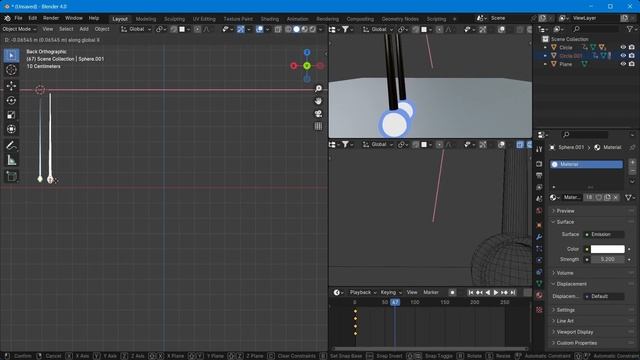Image resolution: width=640 pixels, height=360 pixels.
Task: Open the Physics properties tab
Action: tap(539, 260)
